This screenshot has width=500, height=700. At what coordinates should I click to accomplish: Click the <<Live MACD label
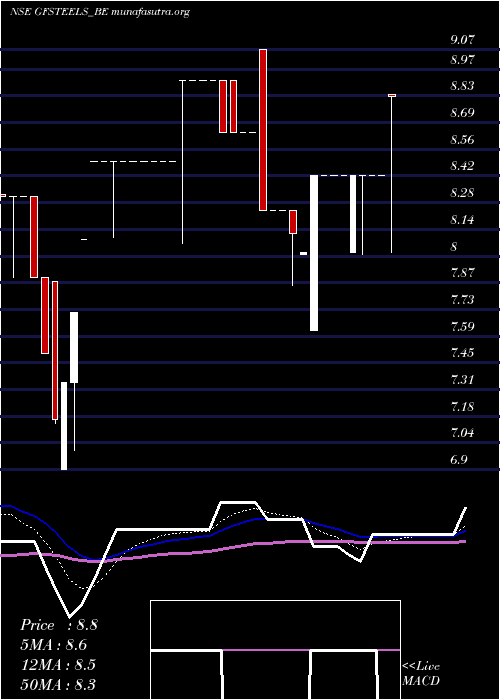(421, 674)
